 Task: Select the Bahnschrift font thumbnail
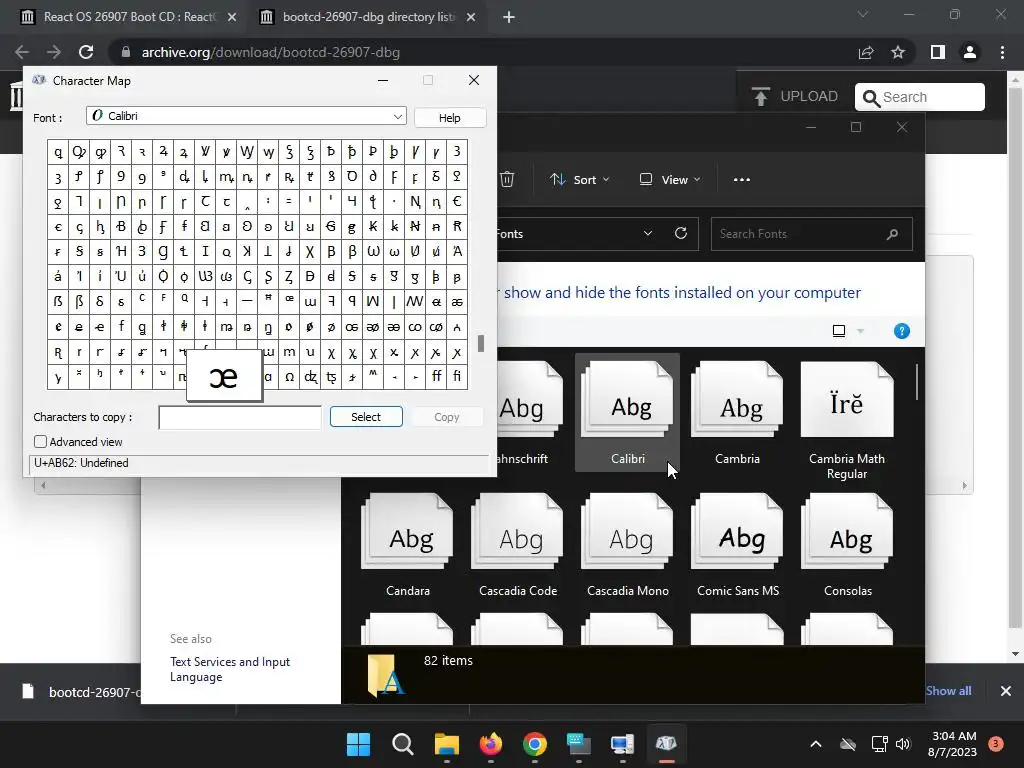(530, 413)
